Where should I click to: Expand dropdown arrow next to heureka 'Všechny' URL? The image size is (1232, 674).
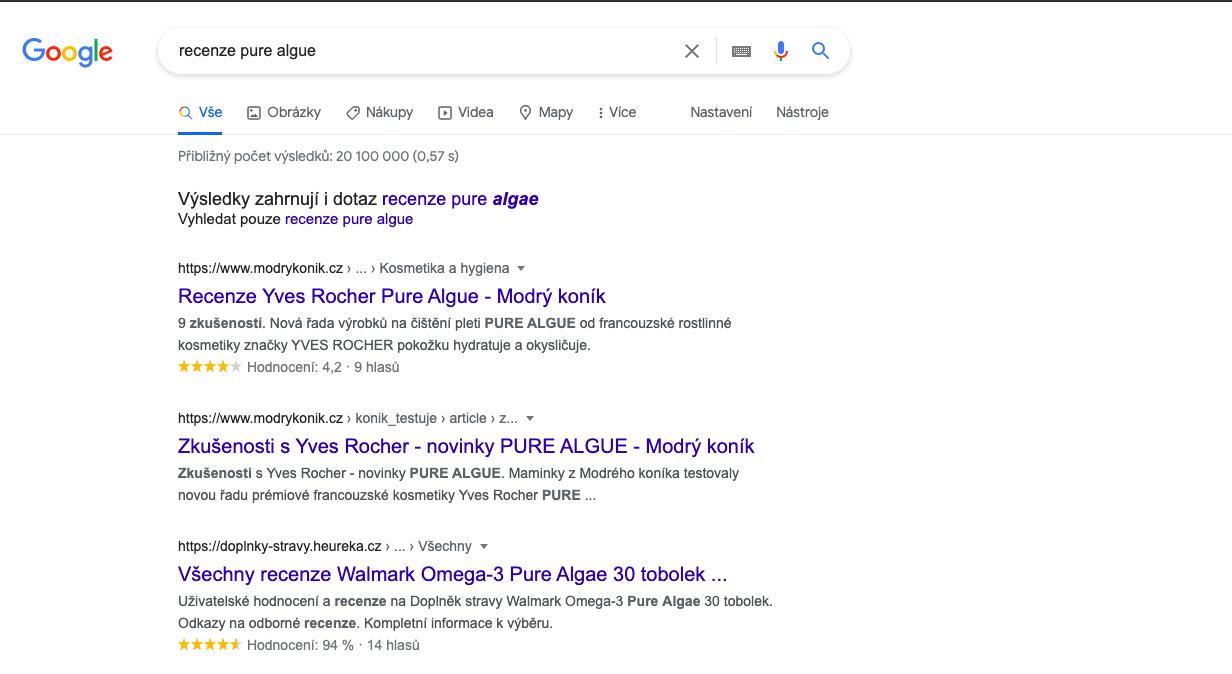[x=484, y=546]
